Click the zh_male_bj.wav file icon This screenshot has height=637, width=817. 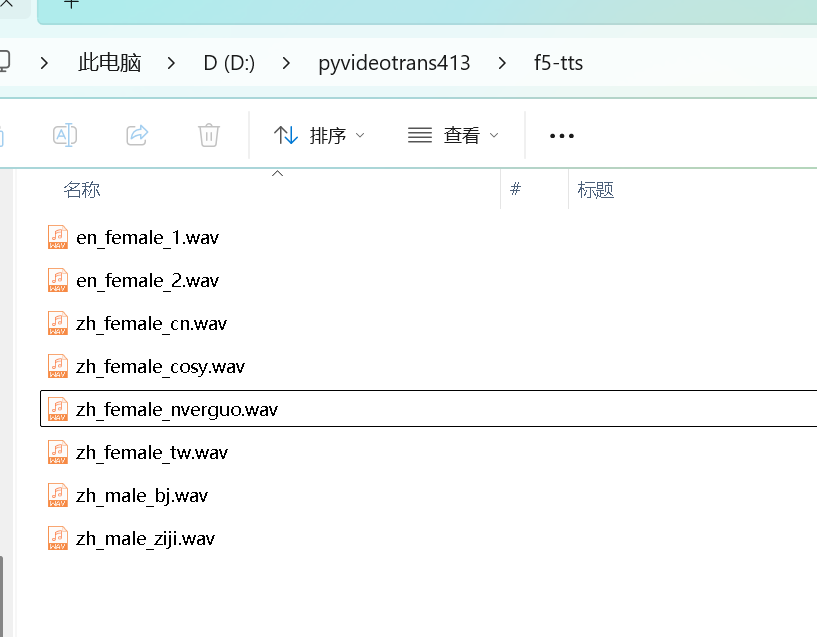(58, 495)
